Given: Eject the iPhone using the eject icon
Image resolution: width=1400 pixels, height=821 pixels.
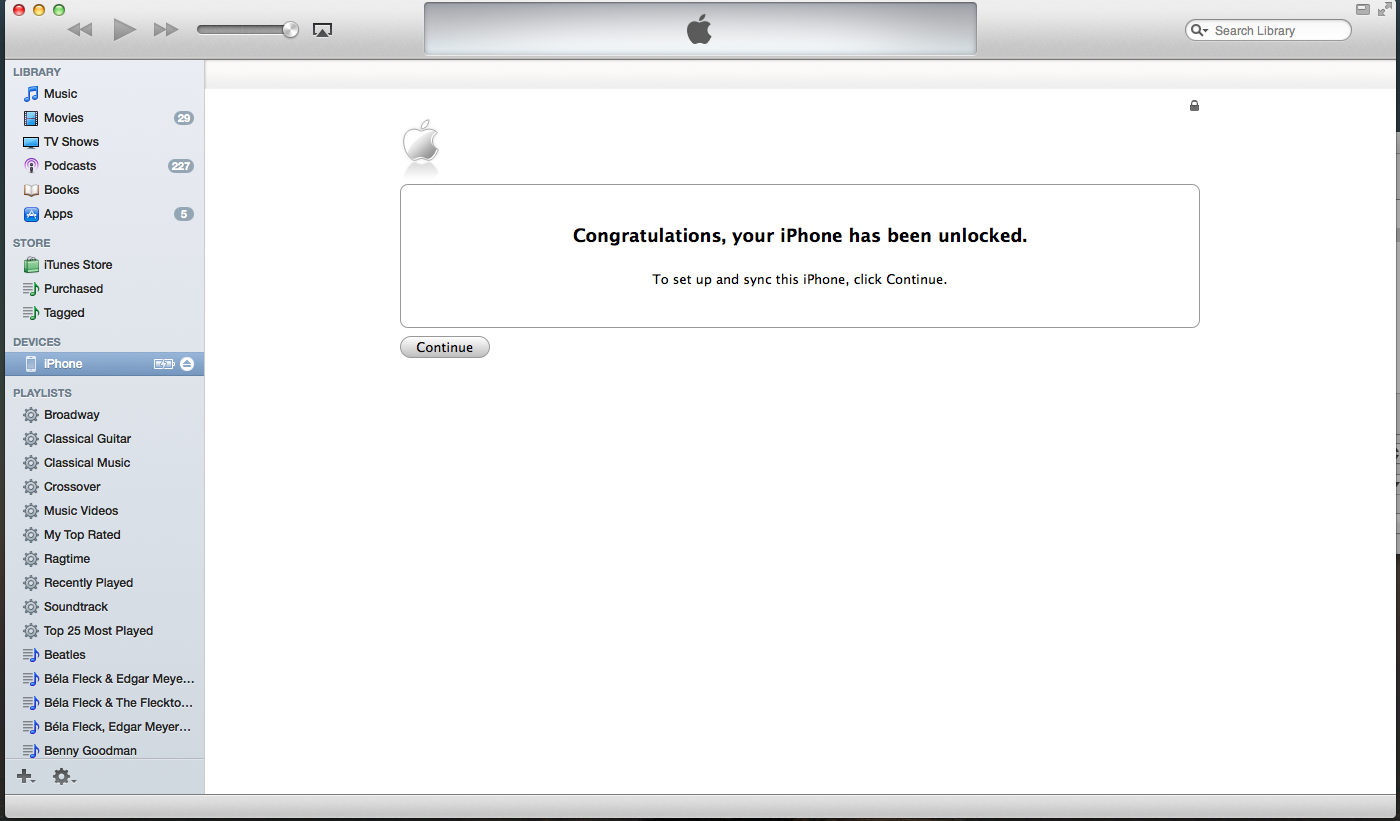Looking at the screenshot, I should pyautogui.click(x=187, y=364).
